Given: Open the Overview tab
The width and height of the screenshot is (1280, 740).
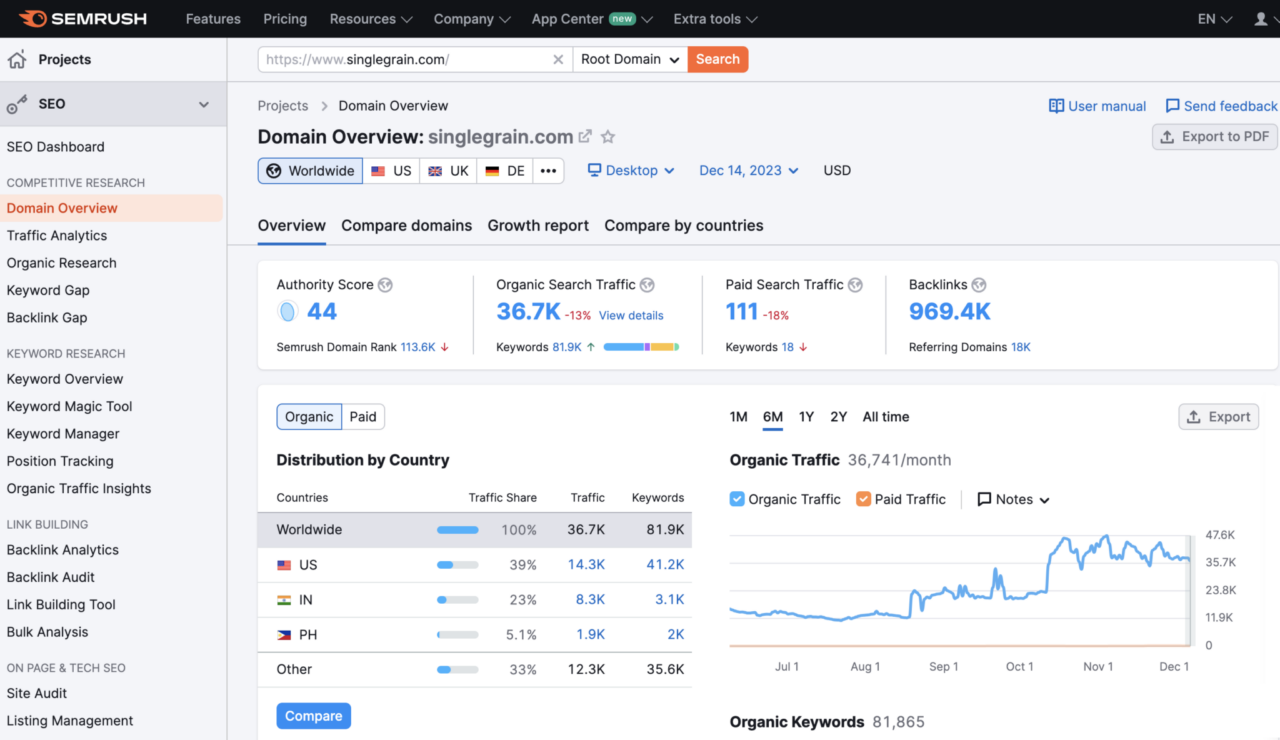Looking at the screenshot, I should 292,226.
